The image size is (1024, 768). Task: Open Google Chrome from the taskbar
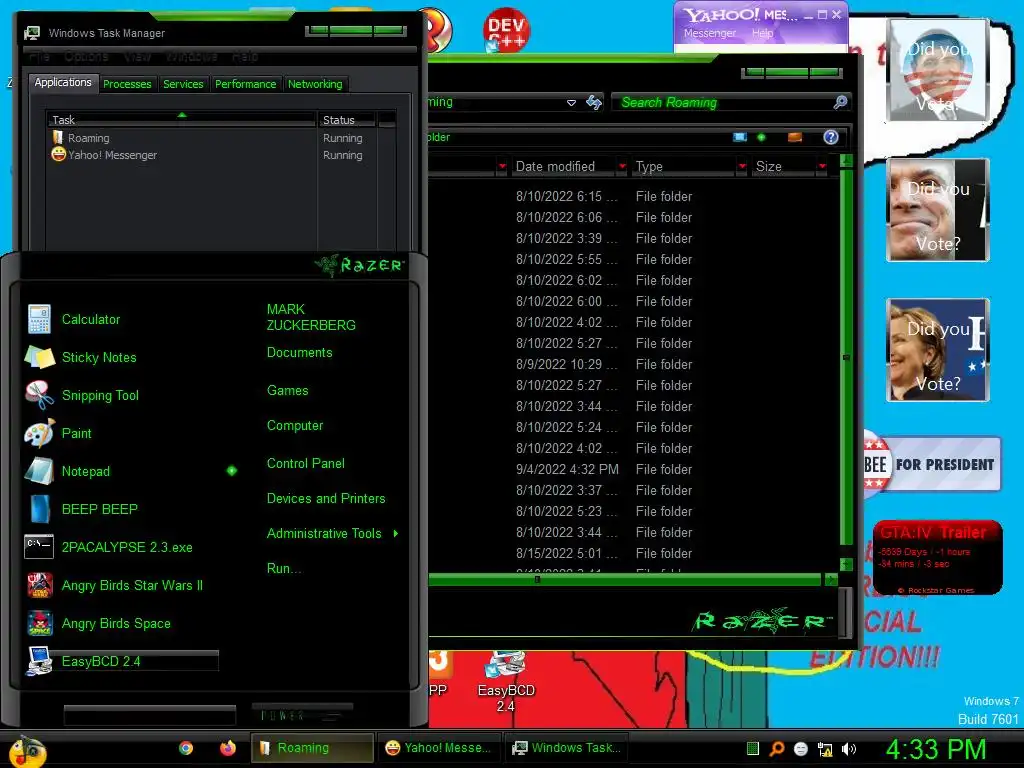coord(186,748)
